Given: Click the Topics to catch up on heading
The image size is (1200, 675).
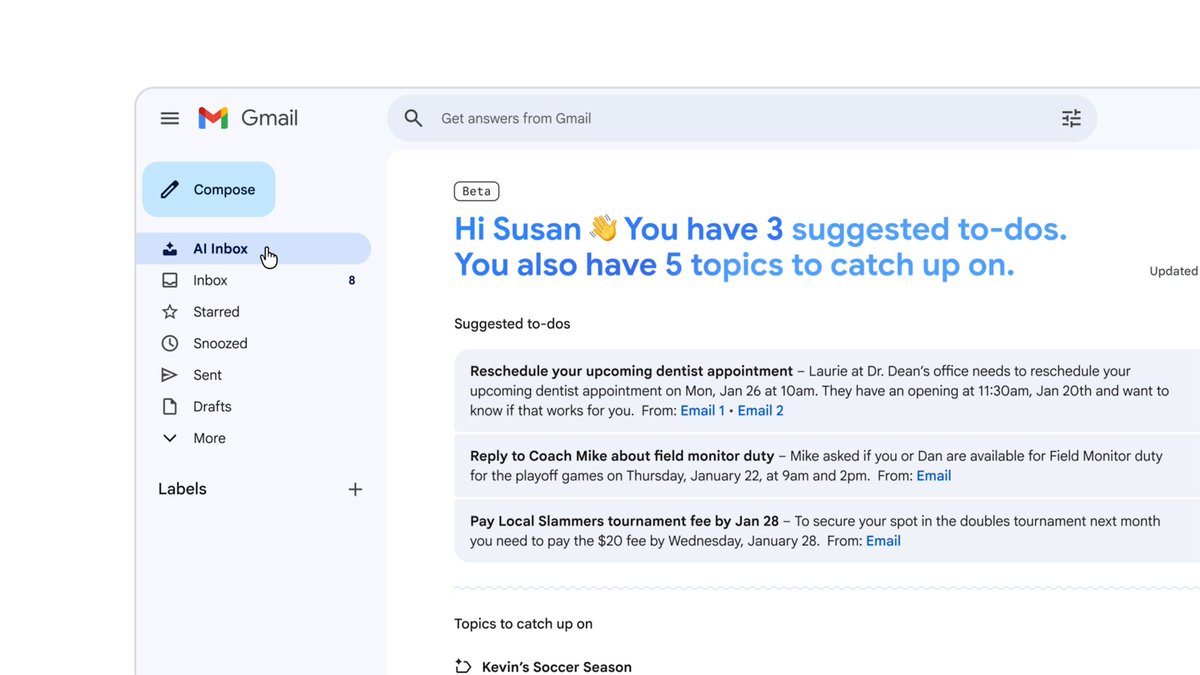Looking at the screenshot, I should pos(523,624).
